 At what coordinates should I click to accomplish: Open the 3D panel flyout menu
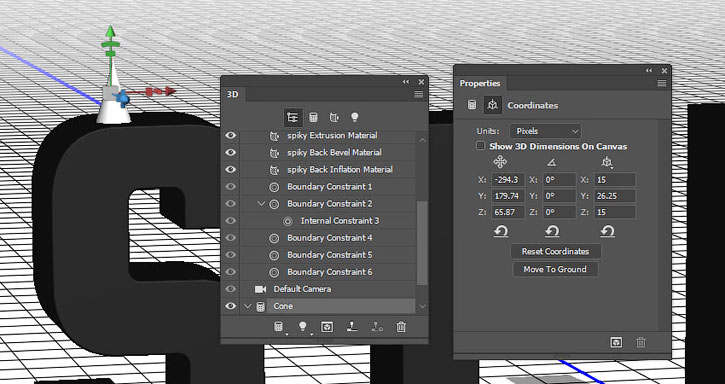click(418, 94)
